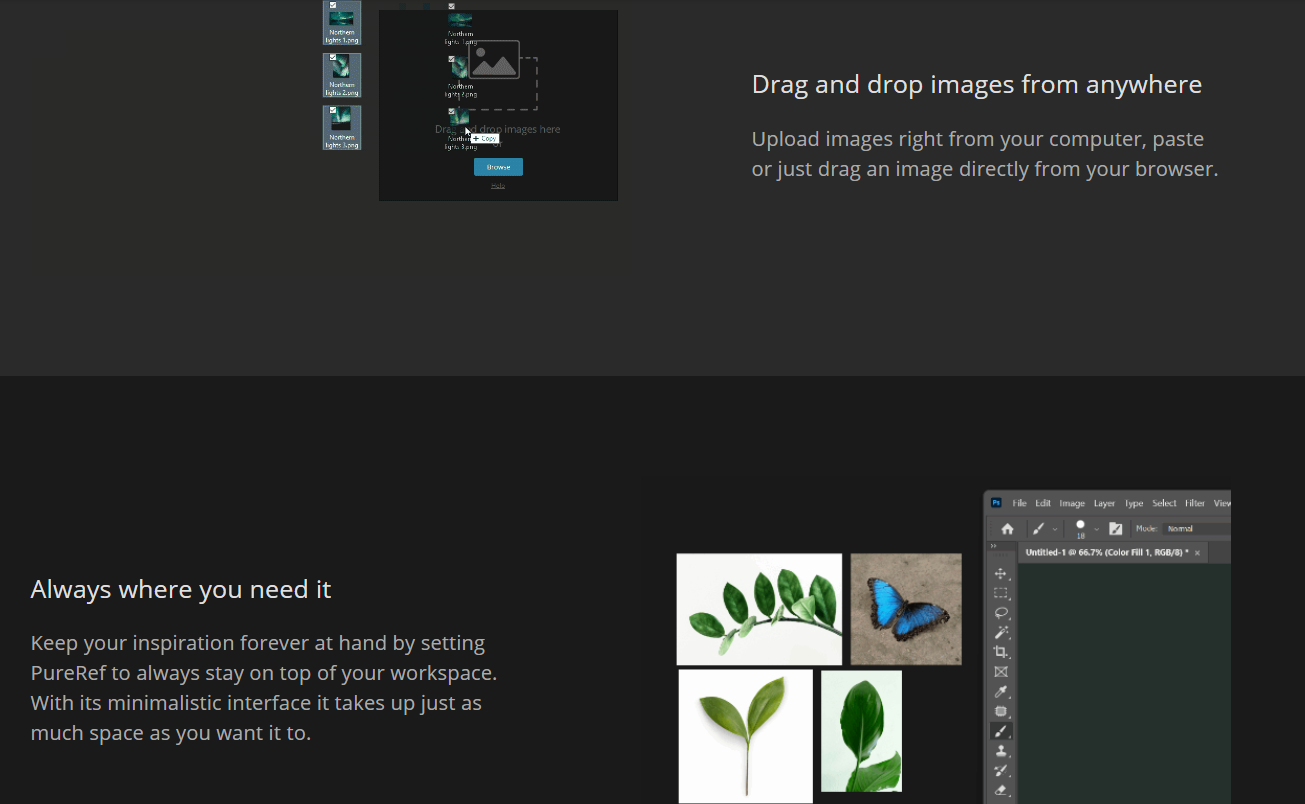Activate the Crop tool
Viewport: 1305px width, 804px height.
pos(1000,652)
